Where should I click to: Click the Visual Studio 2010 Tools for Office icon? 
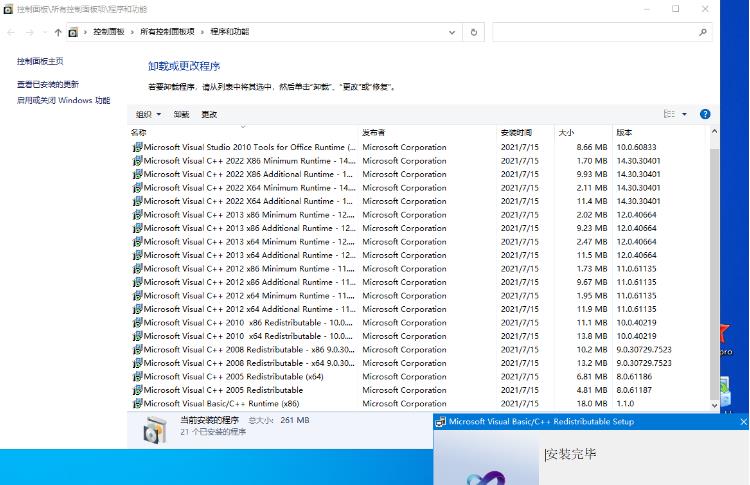coord(137,147)
